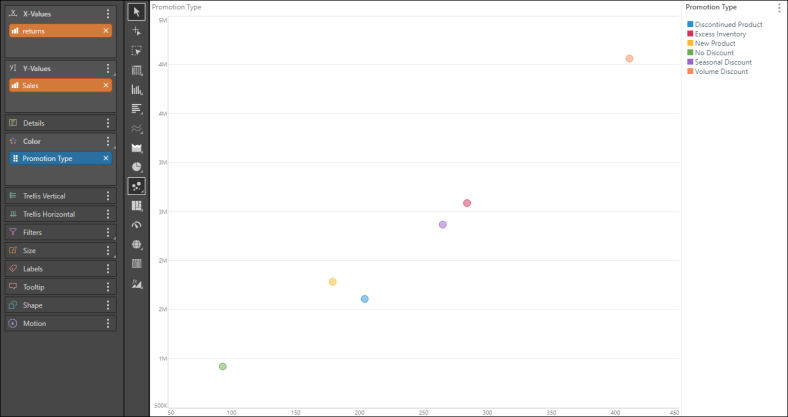This screenshot has height=417, width=788.
Task: Select the barcode-style chart type icon
Action: pyautogui.click(x=137, y=264)
